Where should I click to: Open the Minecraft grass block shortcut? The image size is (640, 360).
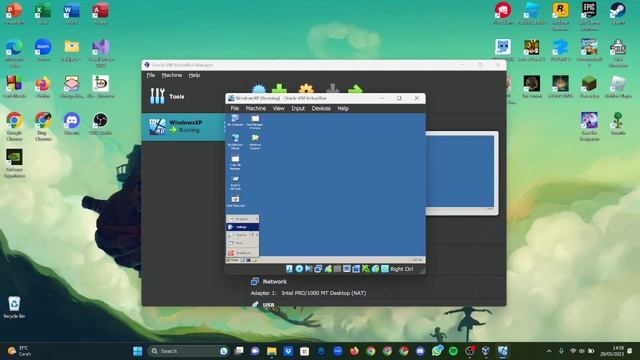[589, 87]
